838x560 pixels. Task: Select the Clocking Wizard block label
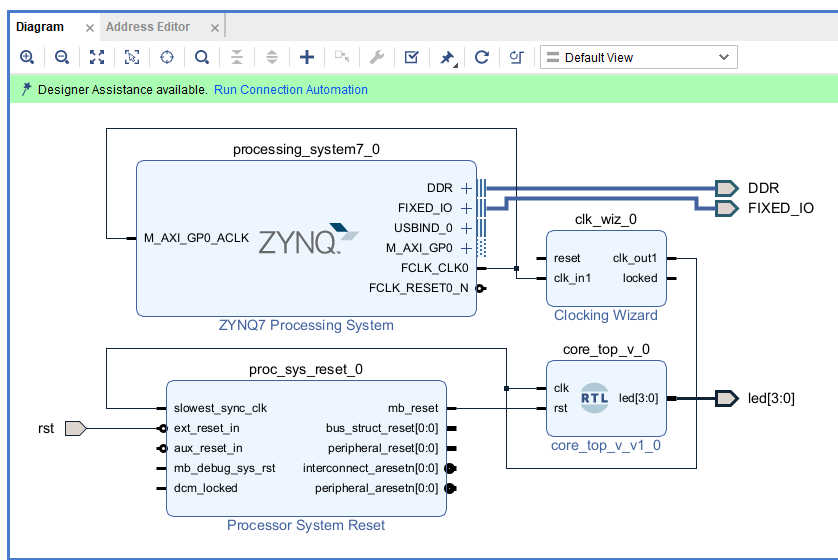(605, 315)
